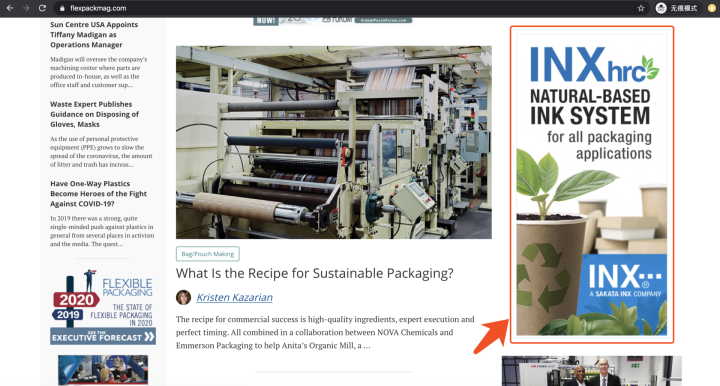This screenshot has width=720, height=386.
Task: Click the Executive Forecast double-chevron arrow
Action: (149, 337)
